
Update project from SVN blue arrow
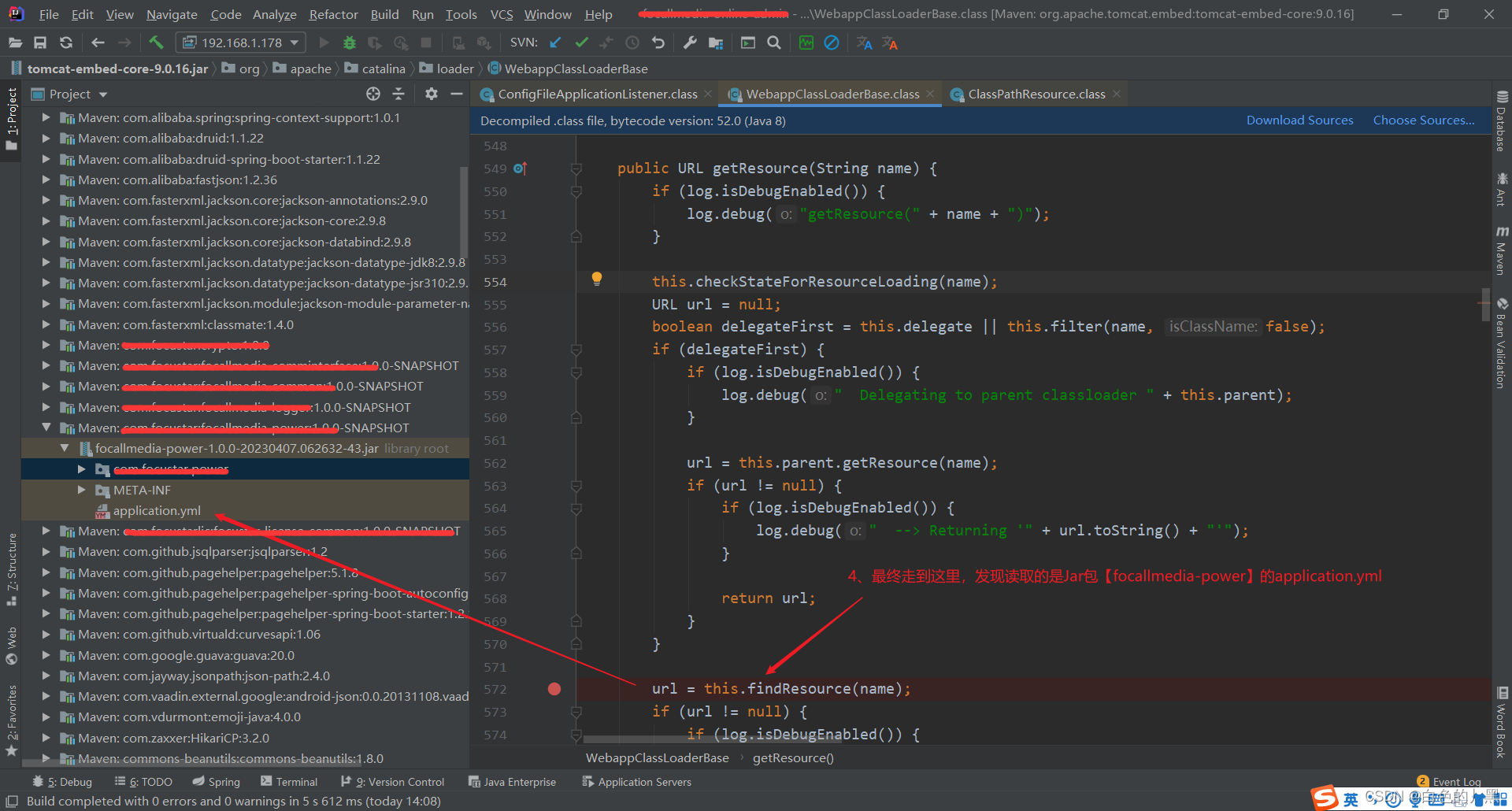(555, 43)
